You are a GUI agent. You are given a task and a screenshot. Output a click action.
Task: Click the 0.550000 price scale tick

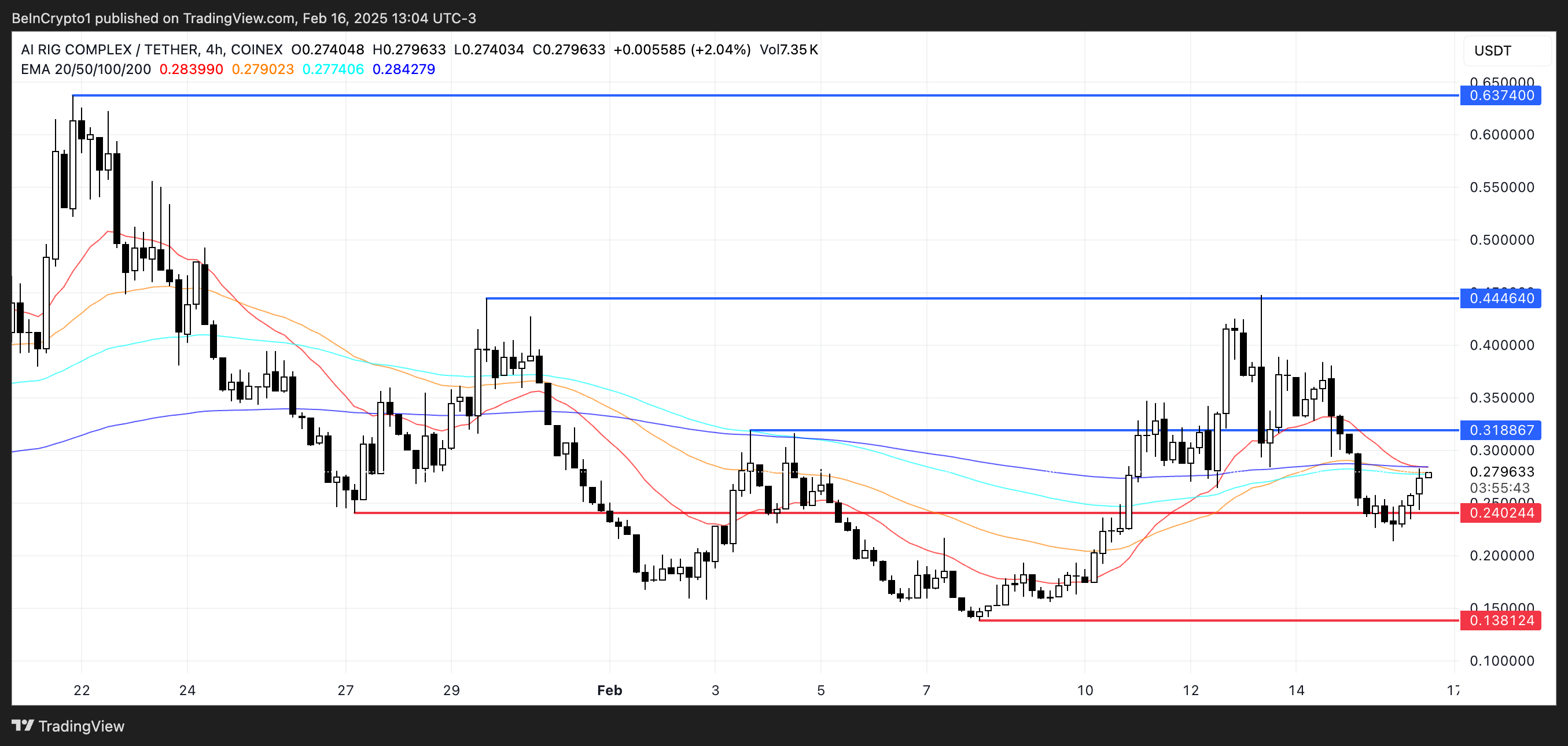click(x=1501, y=187)
